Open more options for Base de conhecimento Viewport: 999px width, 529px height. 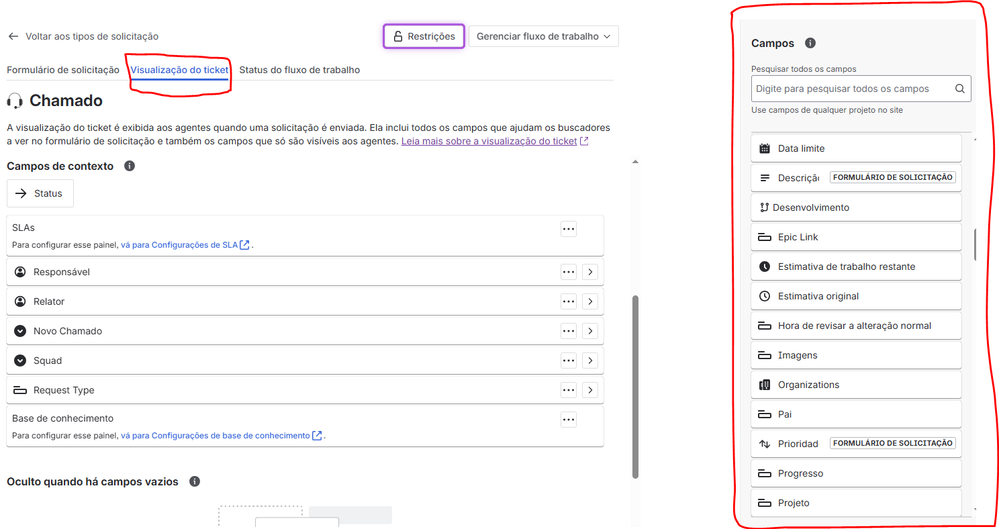pyautogui.click(x=568, y=419)
